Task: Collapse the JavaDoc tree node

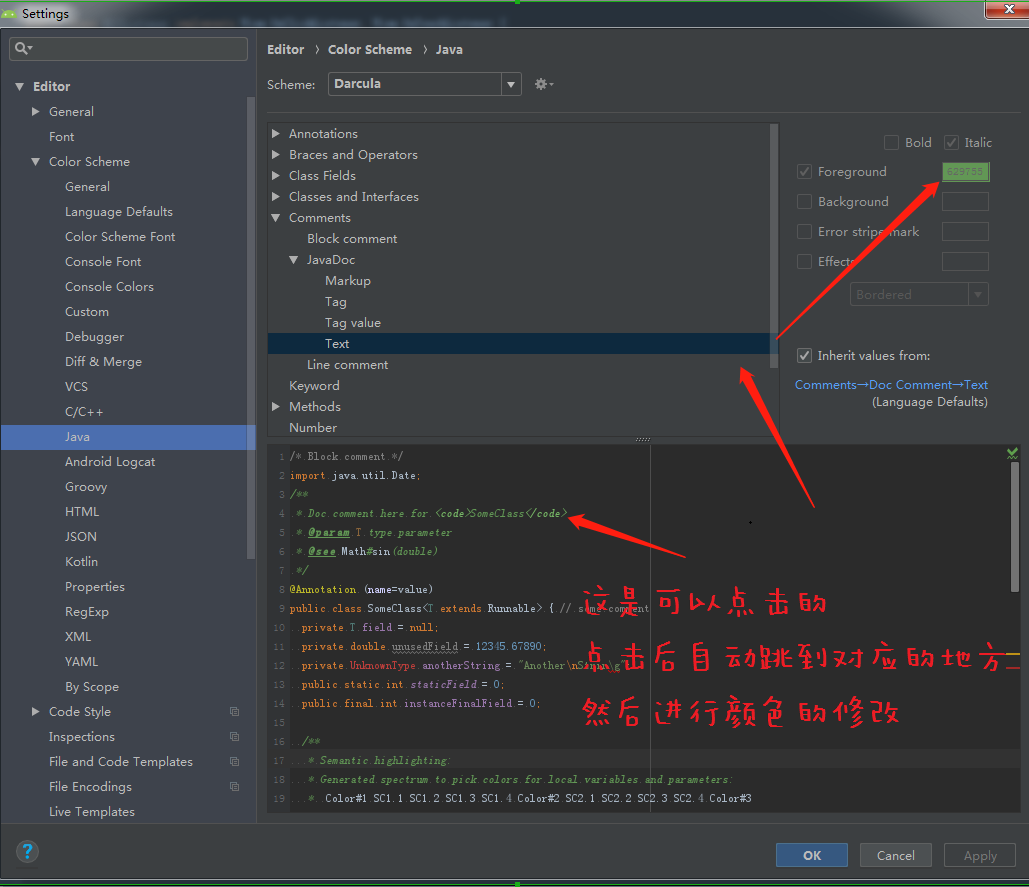Action: (x=294, y=260)
